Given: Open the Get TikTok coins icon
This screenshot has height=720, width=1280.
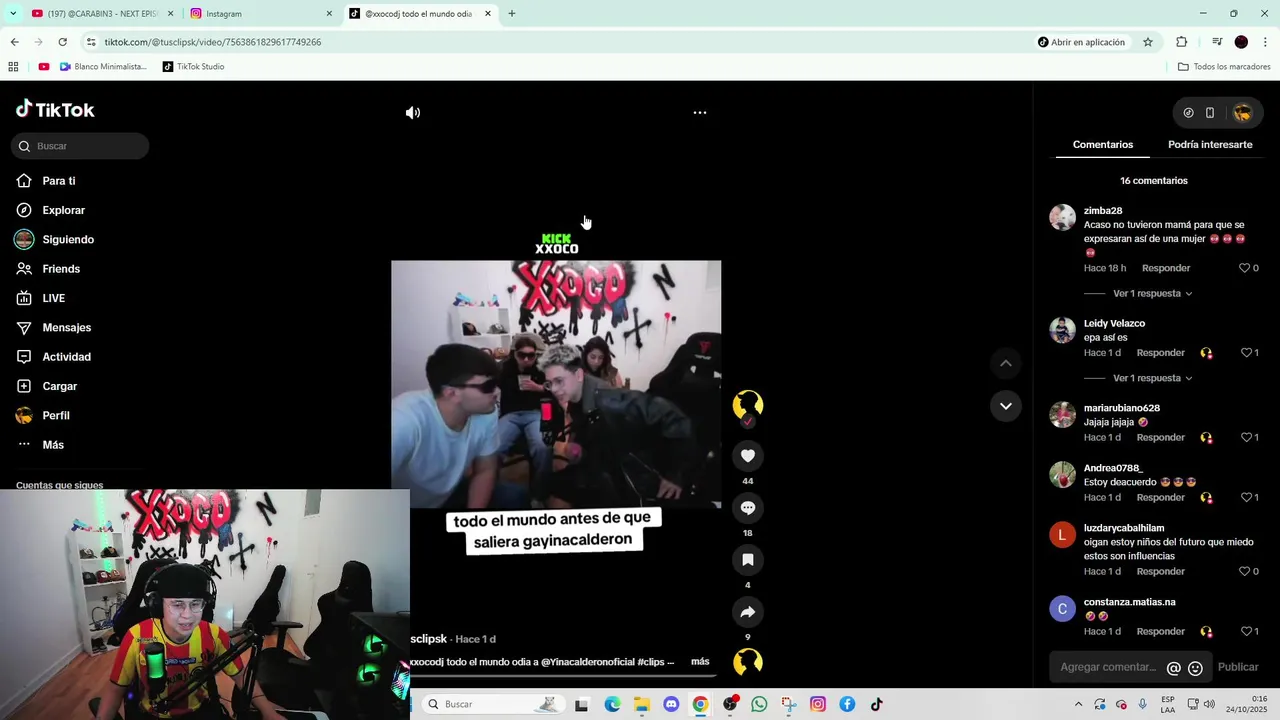Looking at the screenshot, I should click(x=1188, y=113).
